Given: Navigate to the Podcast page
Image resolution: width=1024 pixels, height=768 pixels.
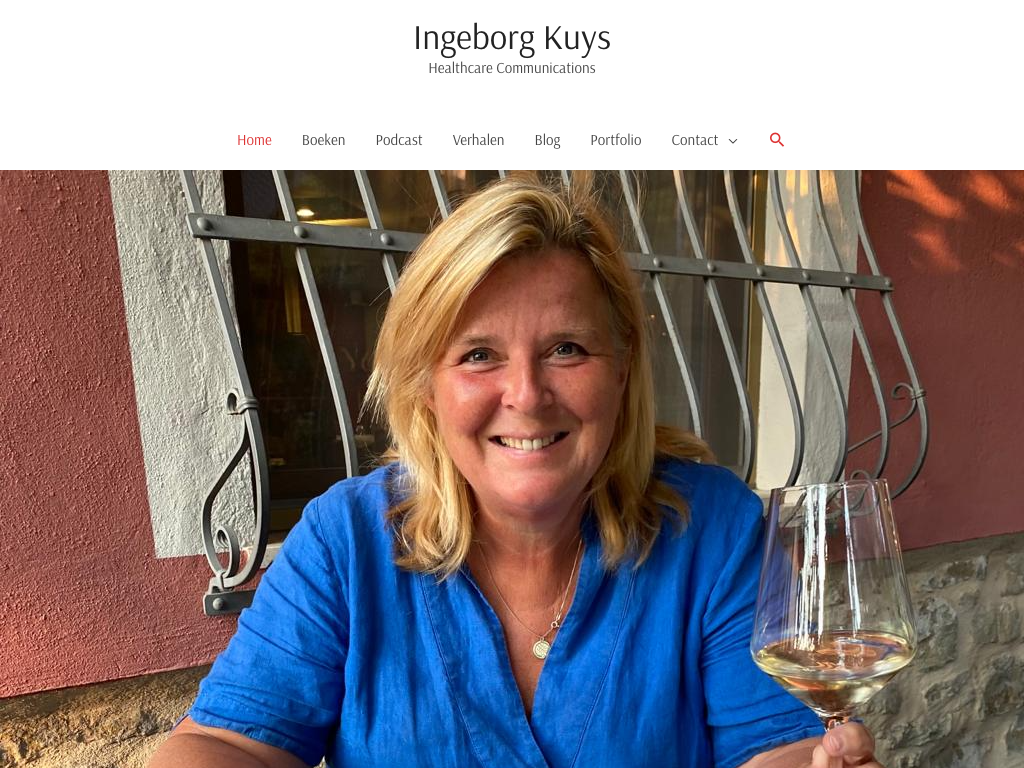Looking at the screenshot, I should click(x=399, y=140).
